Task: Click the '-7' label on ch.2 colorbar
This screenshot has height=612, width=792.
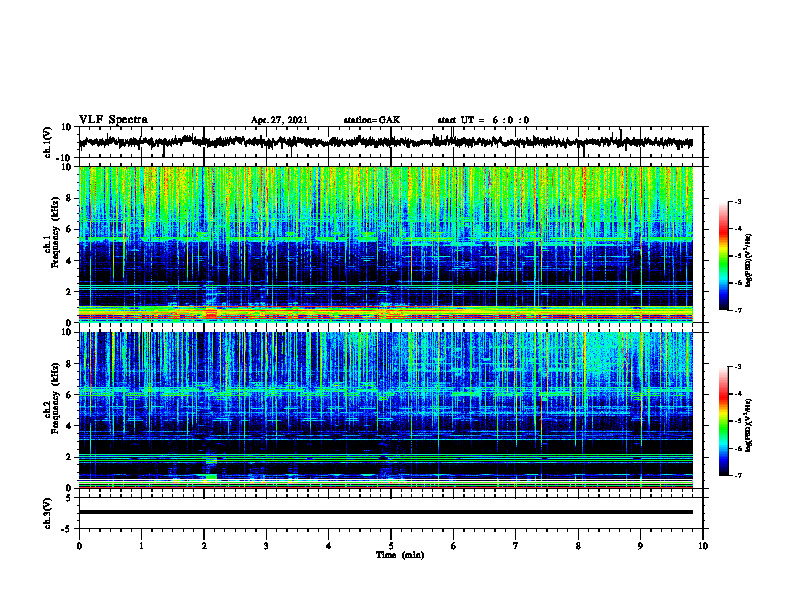Action: 737,475
